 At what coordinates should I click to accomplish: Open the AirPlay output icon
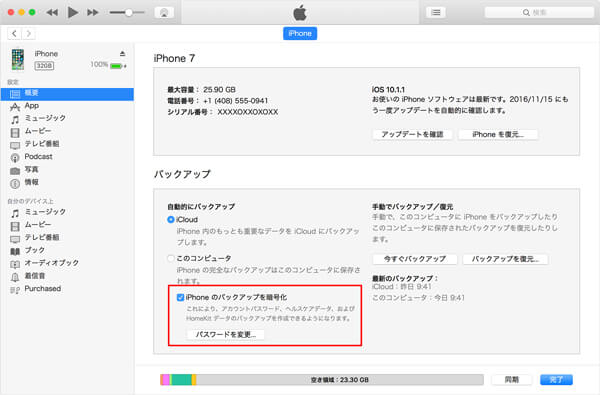(x=164, y=13)
